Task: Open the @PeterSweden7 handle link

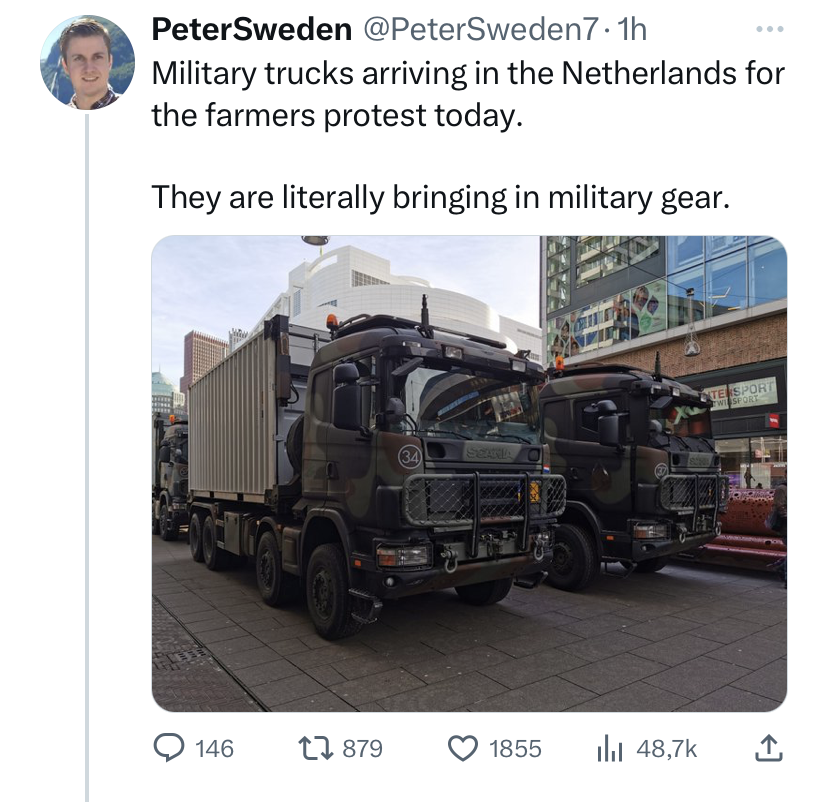Action: (481, 29)
